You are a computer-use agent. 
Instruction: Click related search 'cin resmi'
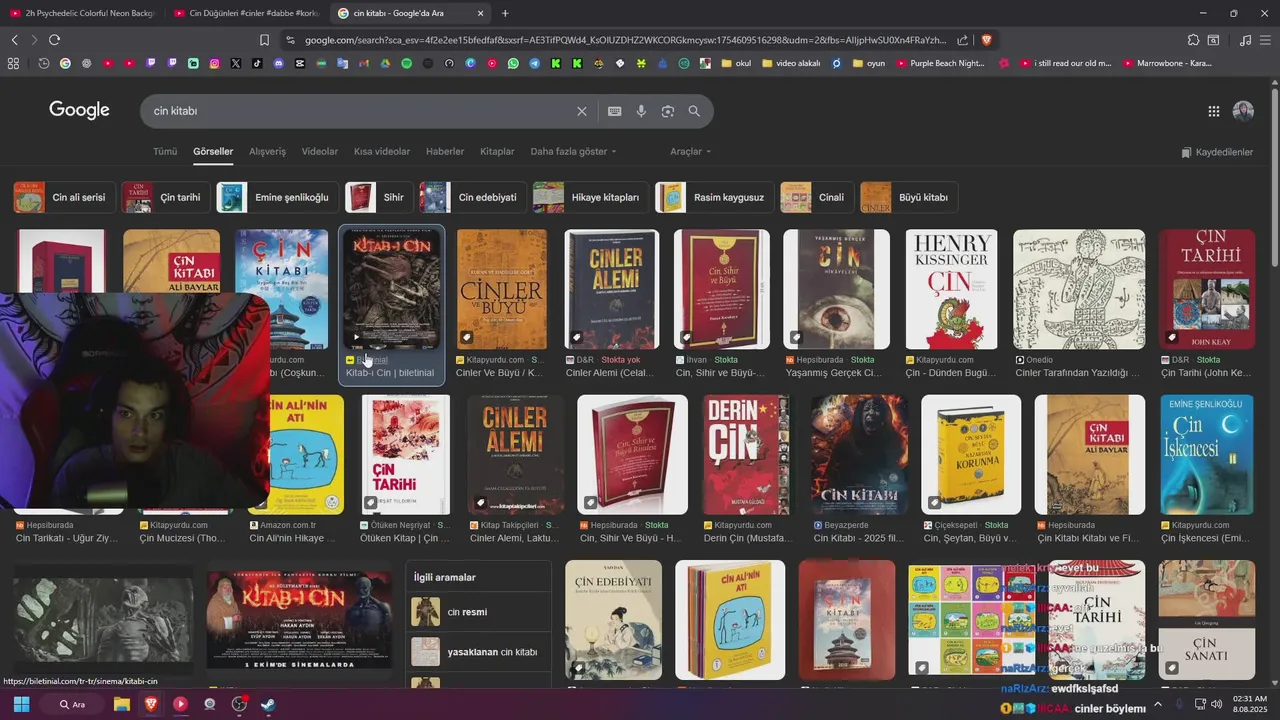tap(479, 612)
